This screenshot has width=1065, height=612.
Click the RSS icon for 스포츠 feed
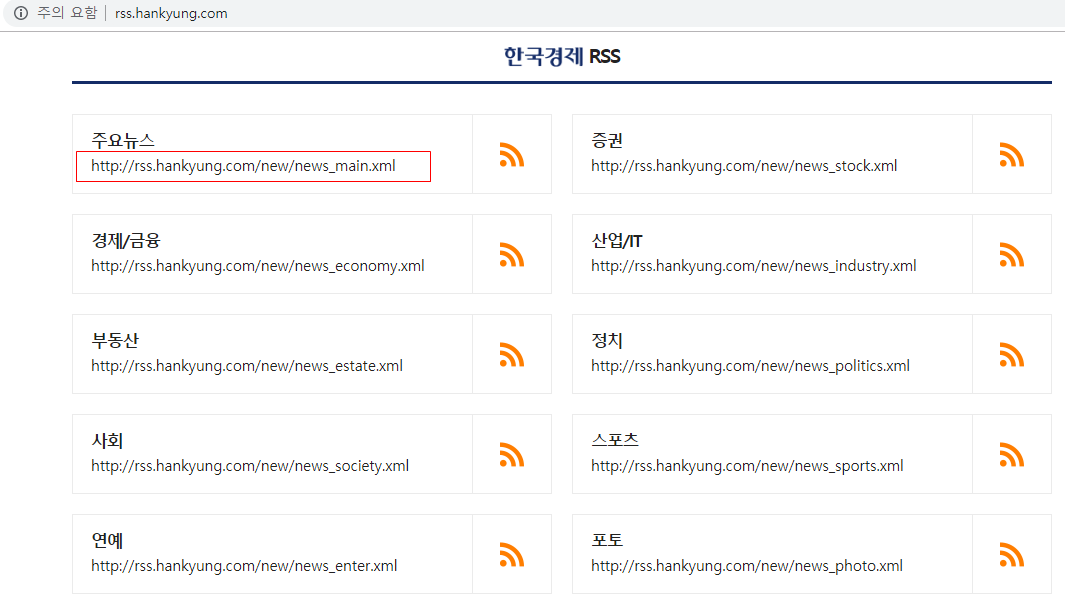click(x=1011, y=454)
